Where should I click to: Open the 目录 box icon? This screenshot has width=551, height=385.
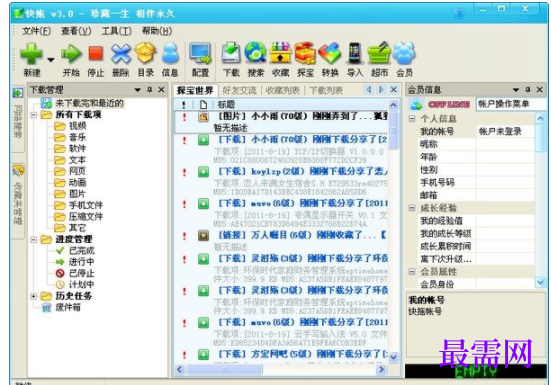pos(145,53)
